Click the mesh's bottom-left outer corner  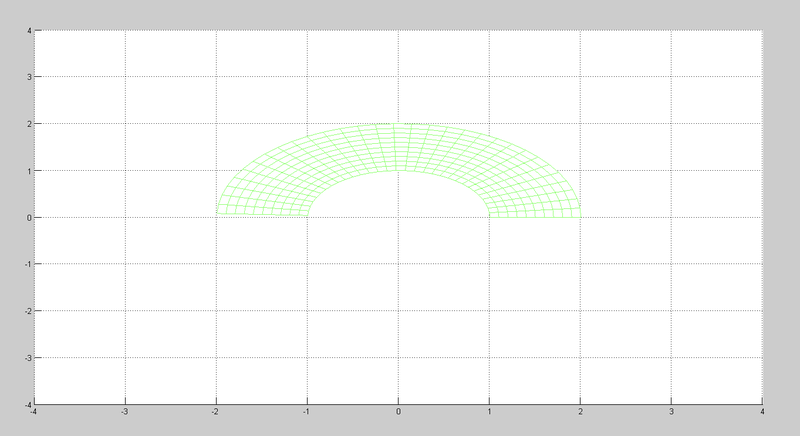216,216
